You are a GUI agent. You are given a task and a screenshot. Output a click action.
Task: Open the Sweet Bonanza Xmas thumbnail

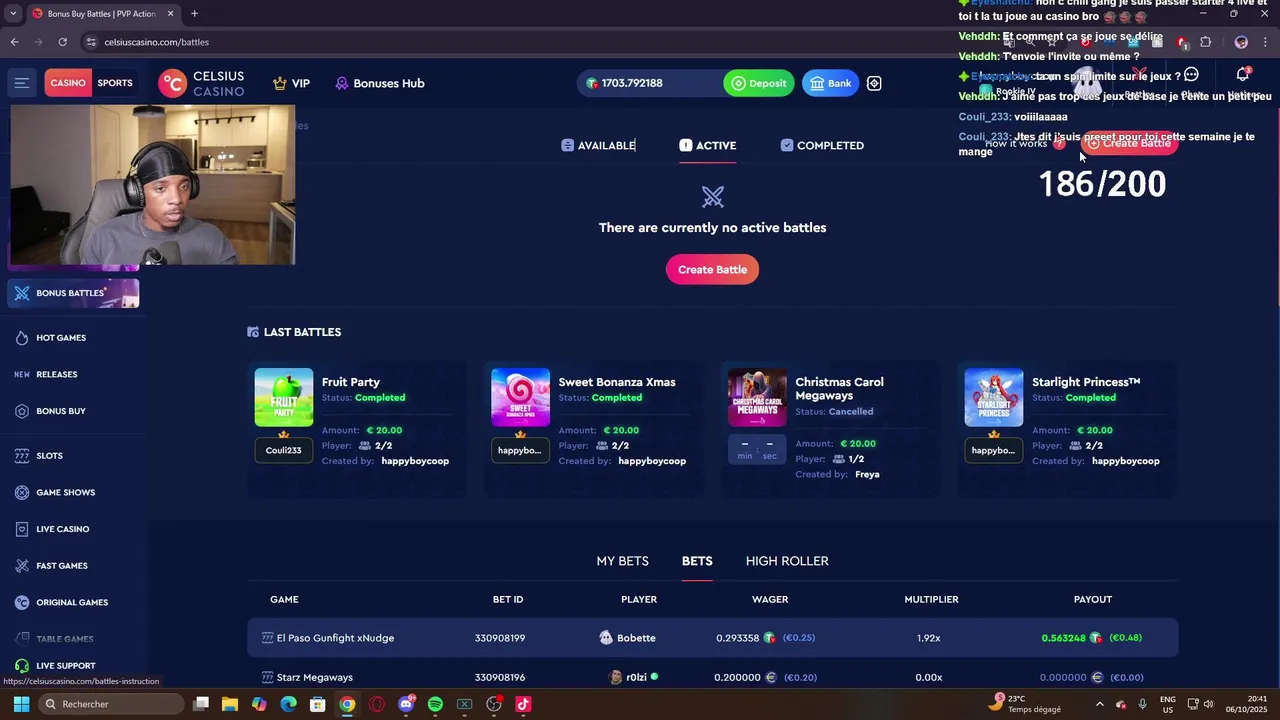tap(520, 397)
